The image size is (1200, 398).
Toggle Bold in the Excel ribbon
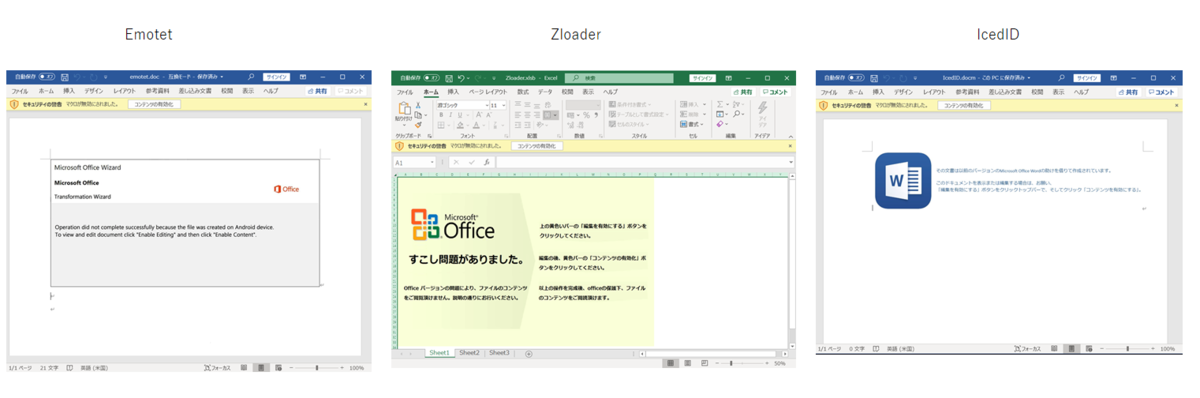coord(441,115)
